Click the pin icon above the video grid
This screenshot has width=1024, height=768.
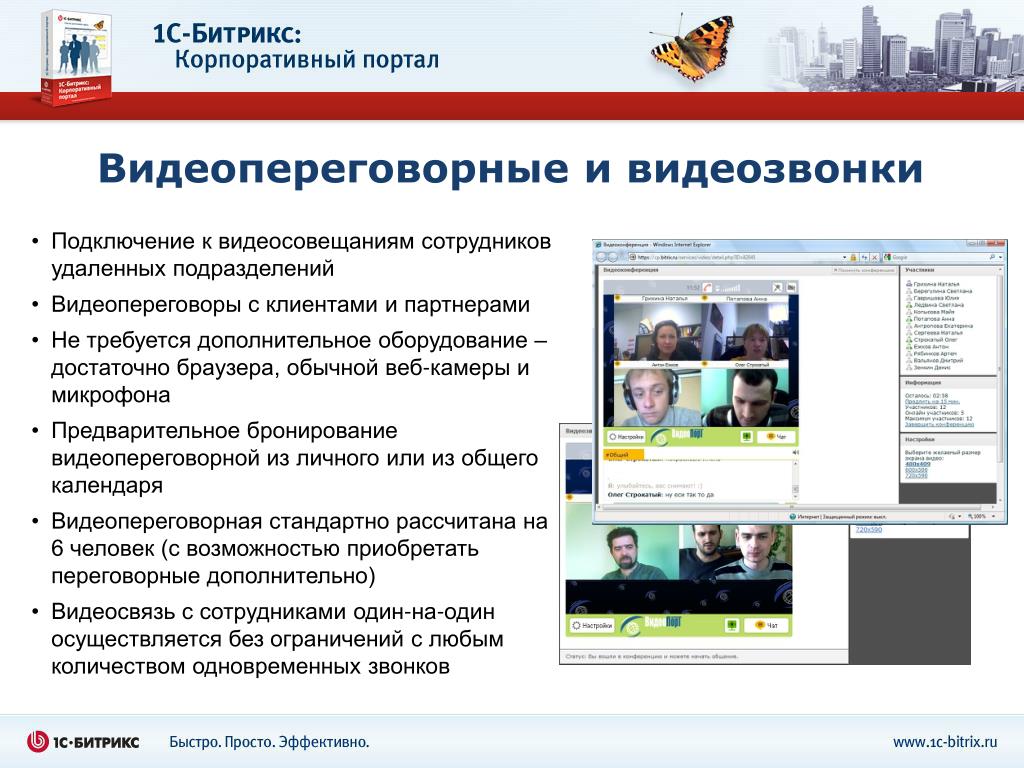(777, 287)
